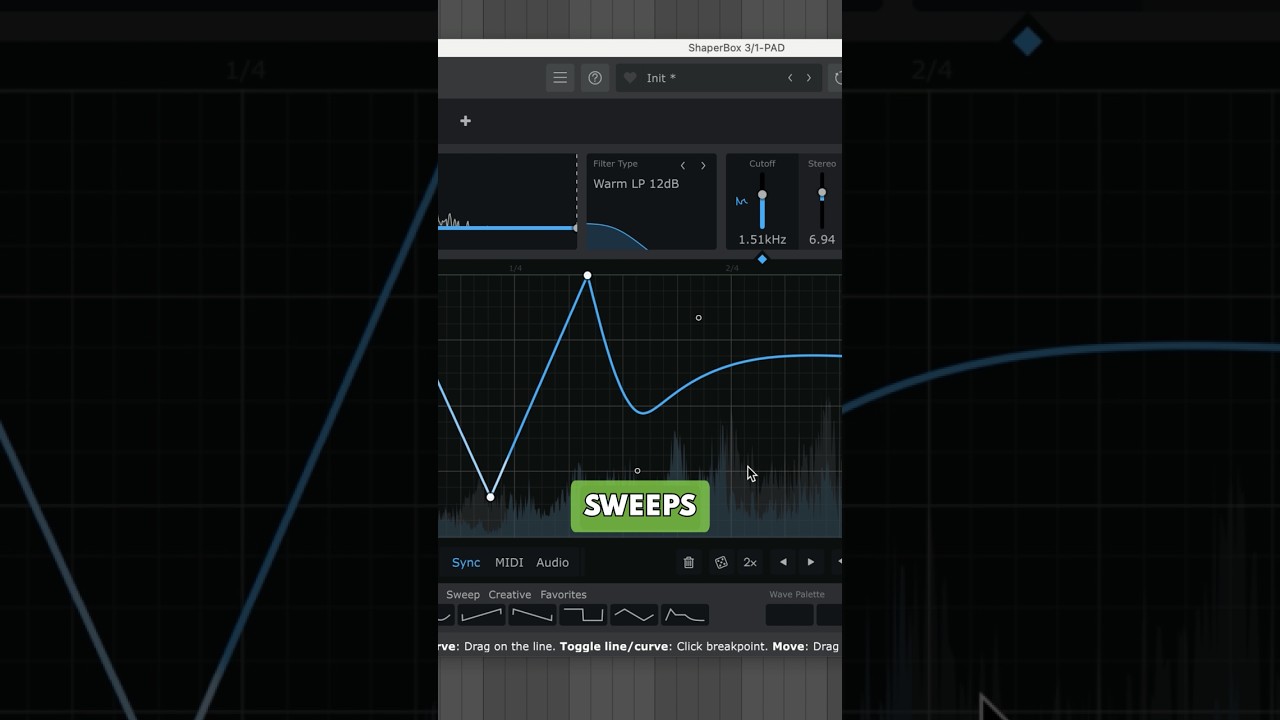The height and width of the screenshot is (720, 1280).
Task: Click the split handle on the spectrum band display
Action: (575, 228)
